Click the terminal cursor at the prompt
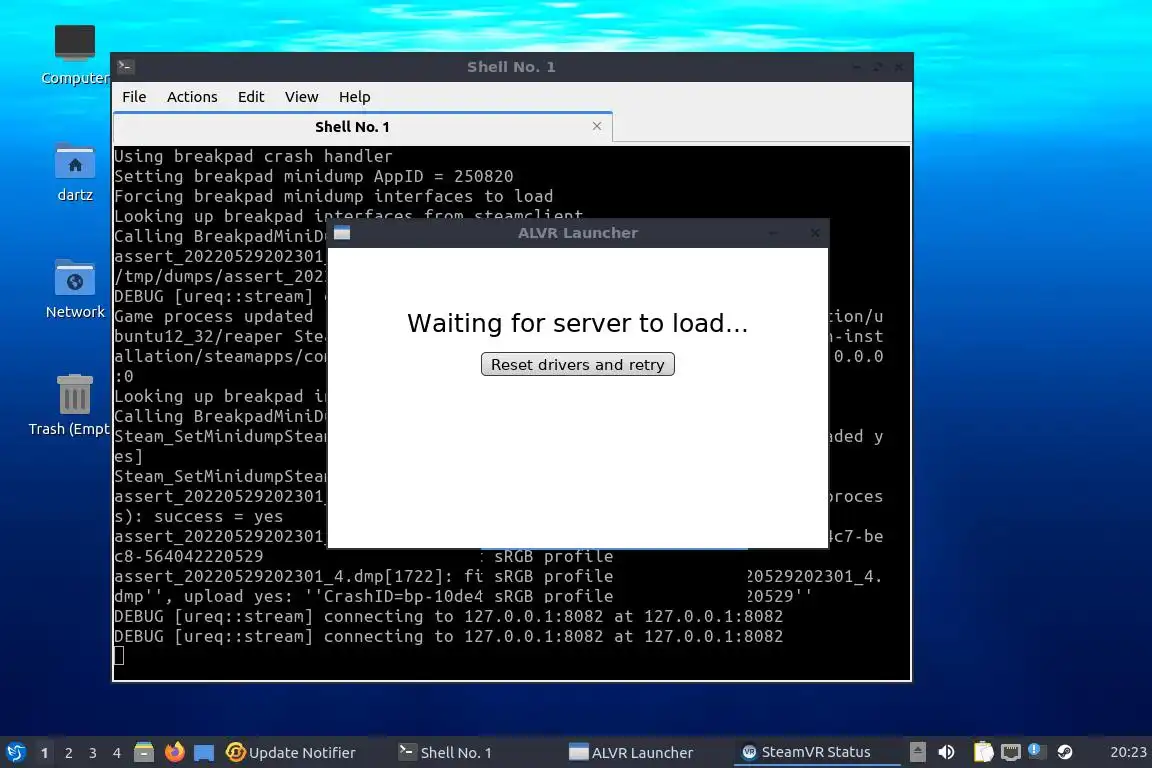1152x768 pixels. click(x=119, y=656)
